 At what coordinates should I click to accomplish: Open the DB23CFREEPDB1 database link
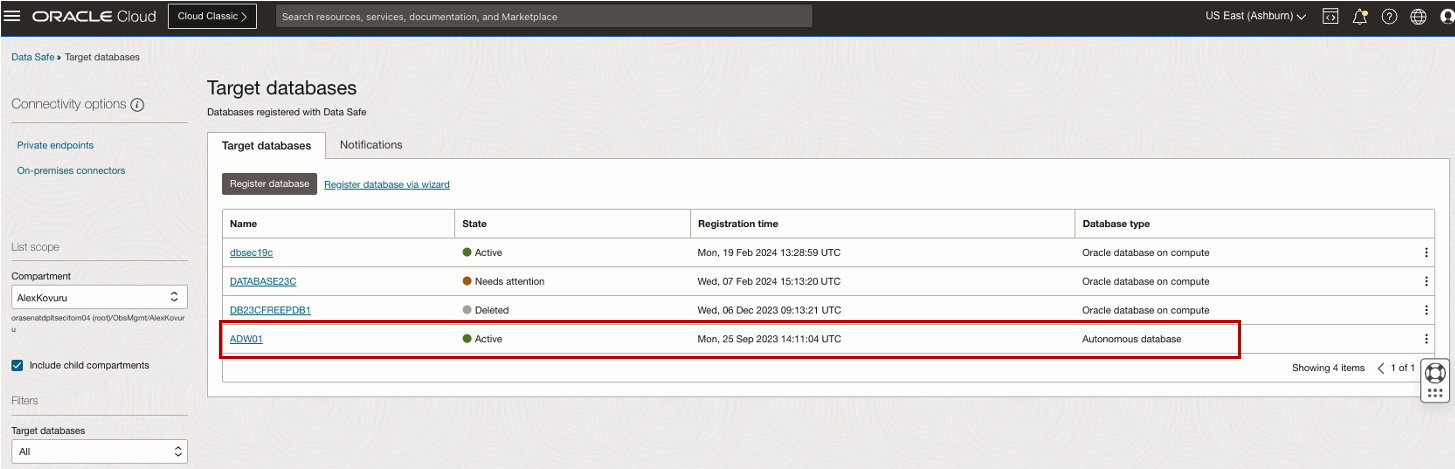270,310
